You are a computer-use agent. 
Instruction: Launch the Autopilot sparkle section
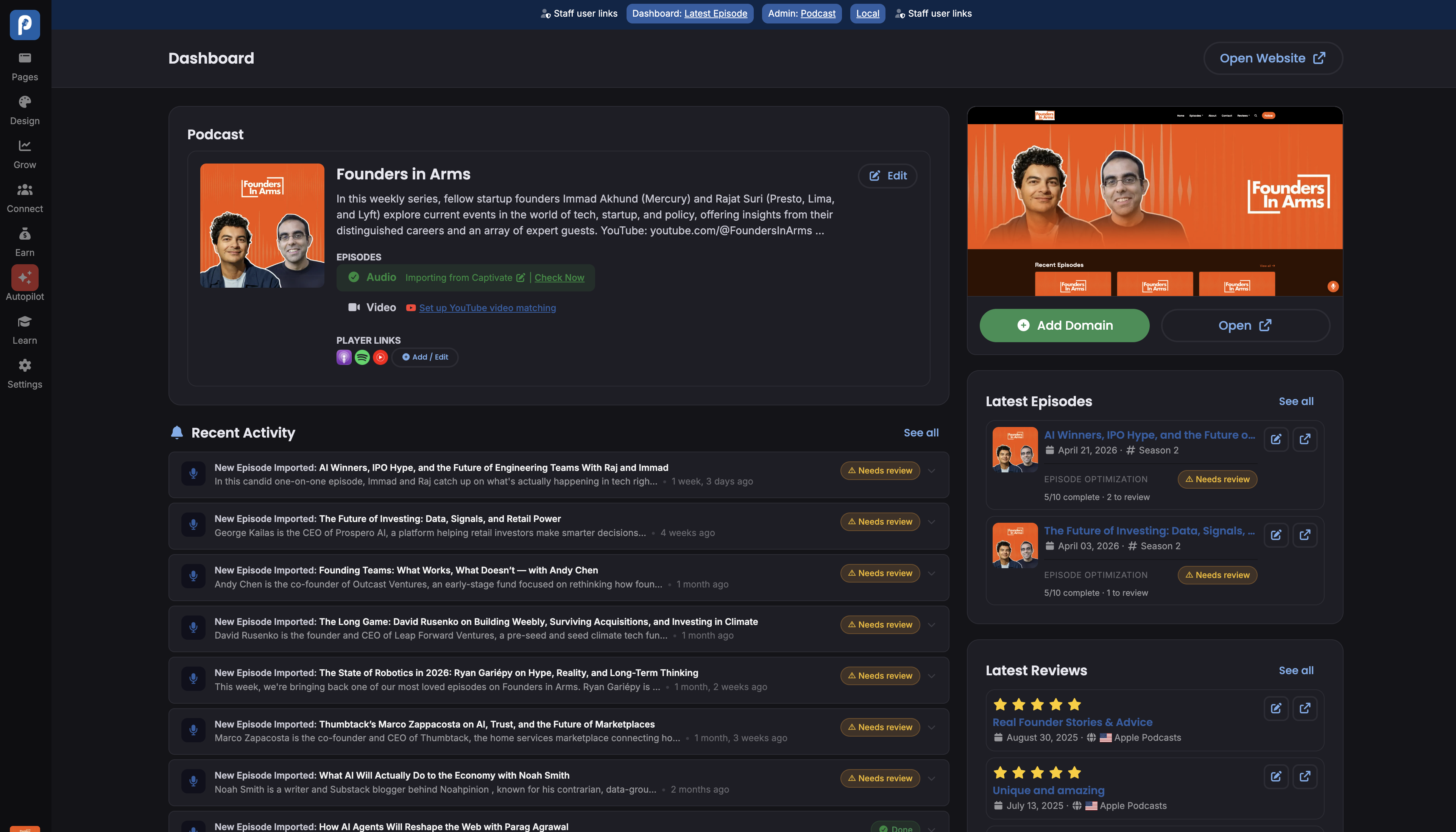coord(25,284)
